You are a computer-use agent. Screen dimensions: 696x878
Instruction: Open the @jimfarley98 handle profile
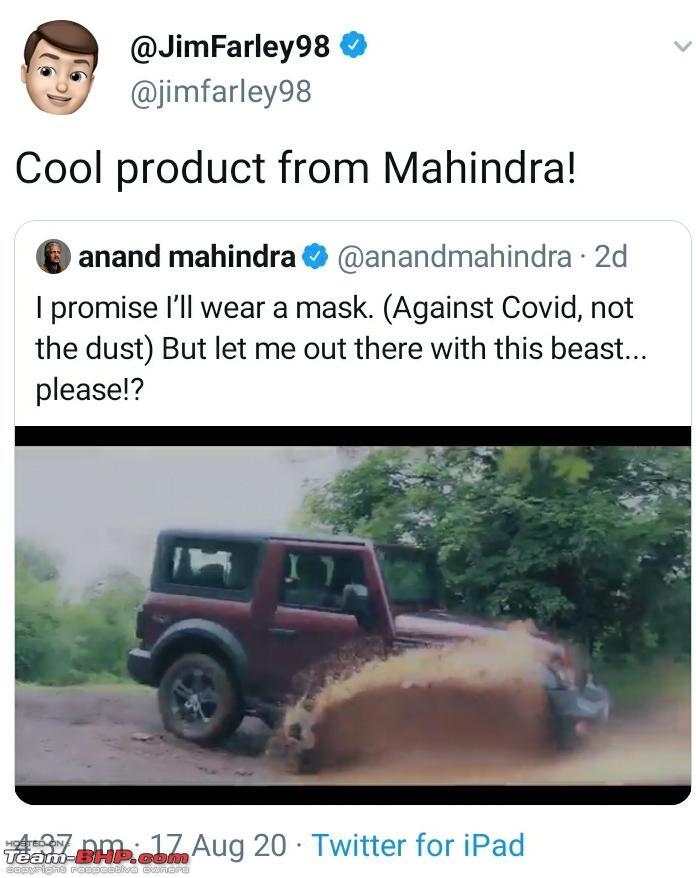[221, 92]
